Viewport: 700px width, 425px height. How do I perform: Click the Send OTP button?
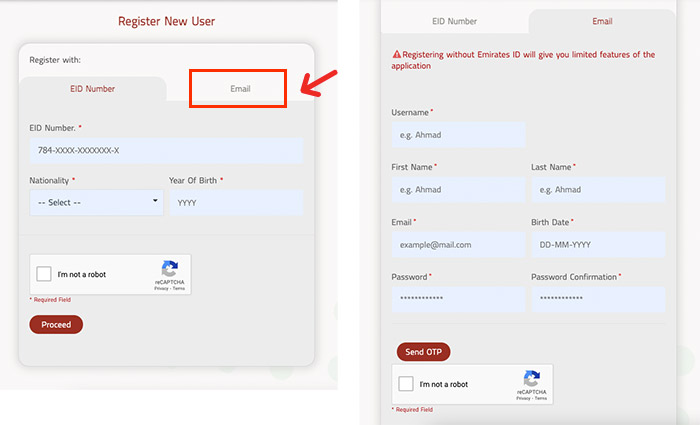pyautogui.click(x=424, y=352)
